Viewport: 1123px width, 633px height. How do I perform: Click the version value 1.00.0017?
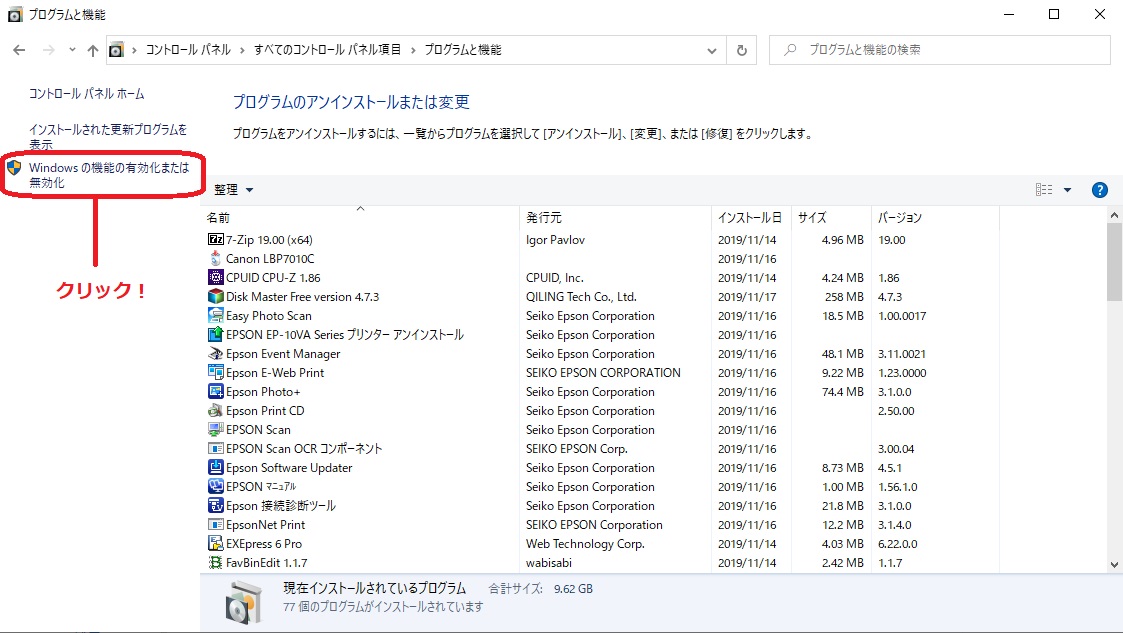tap(902, 316)
